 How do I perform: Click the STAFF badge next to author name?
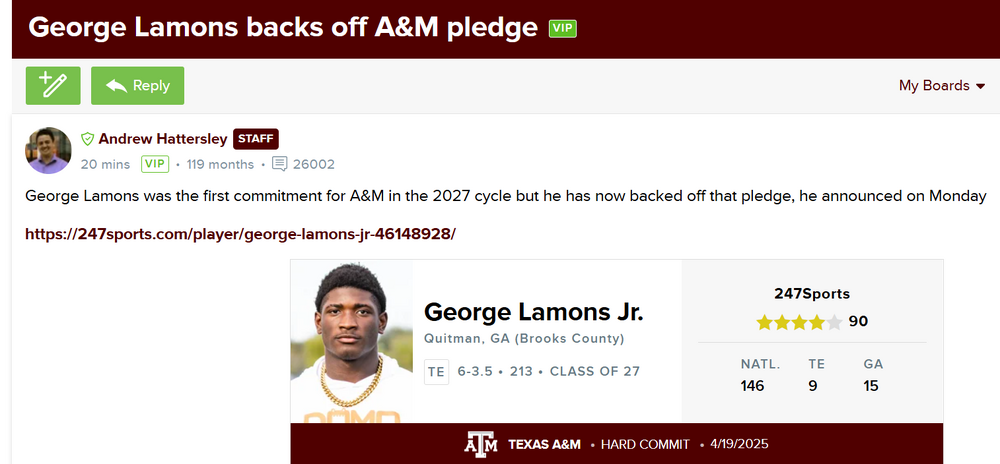(x=255, y=139)
